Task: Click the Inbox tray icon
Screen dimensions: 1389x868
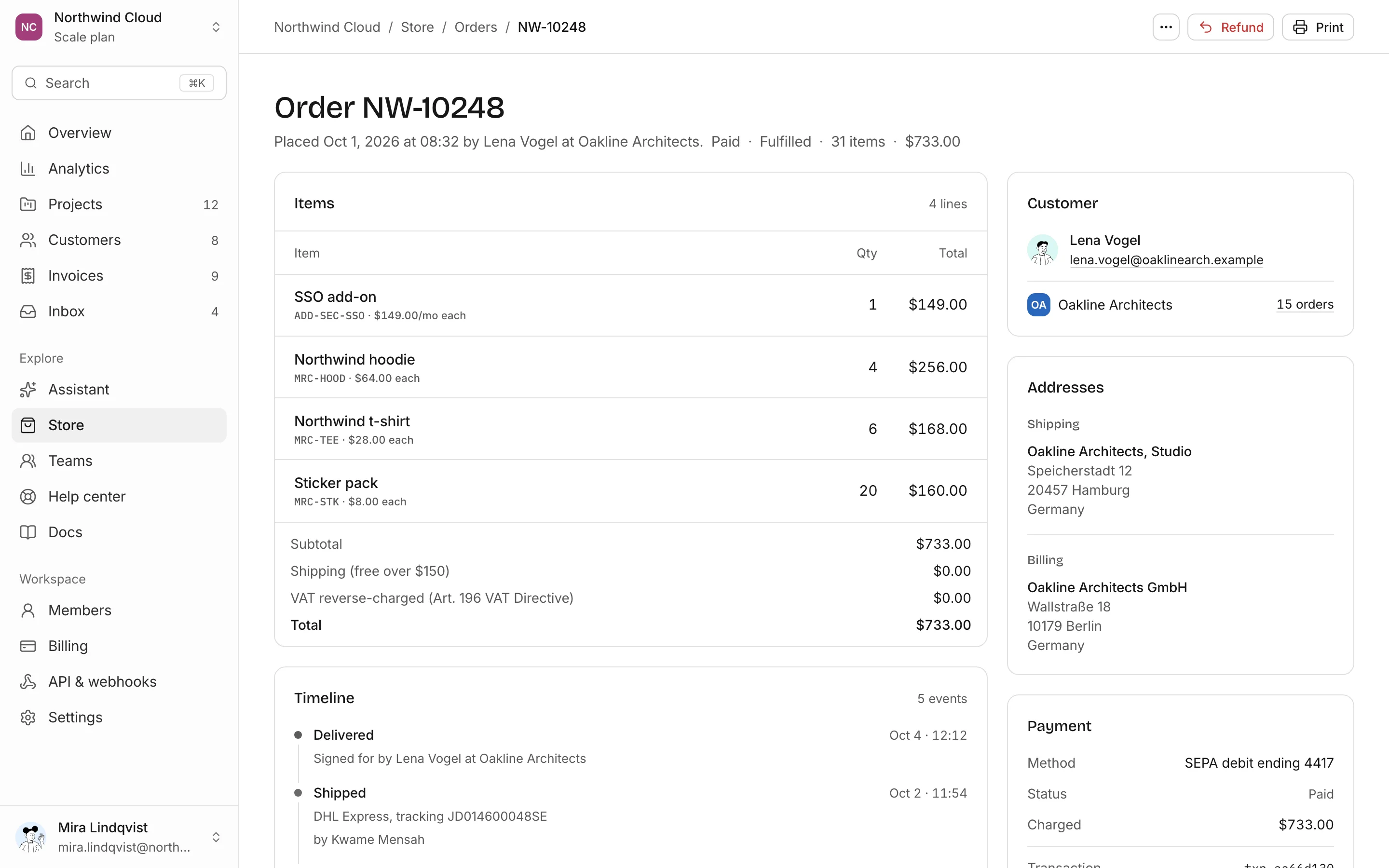Action: pos(27,311)
